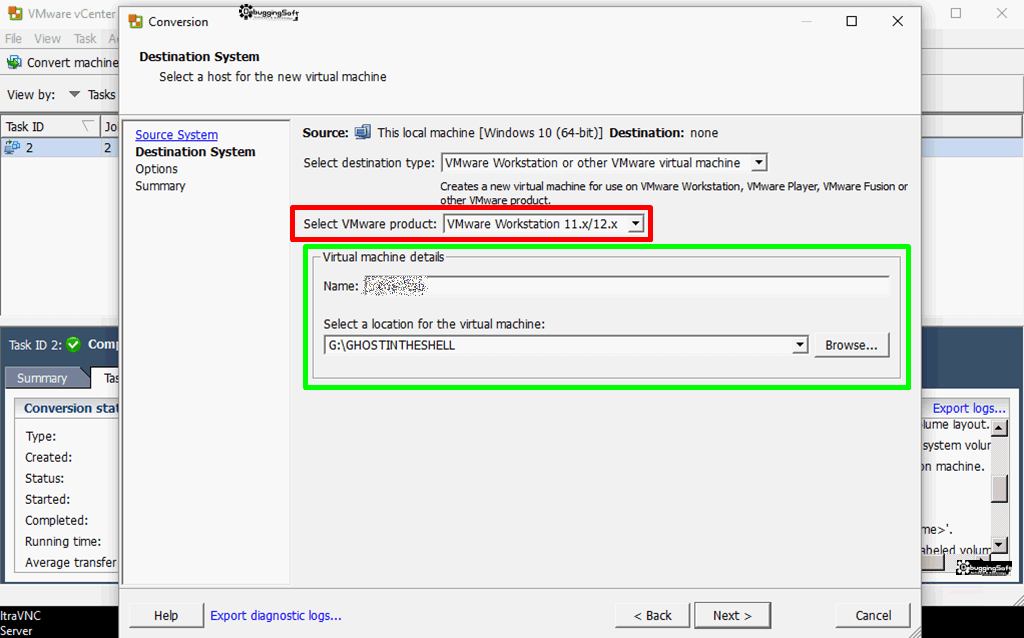
Task: Click the VMware vCenter Converter app icon
Action: point(14,14)
